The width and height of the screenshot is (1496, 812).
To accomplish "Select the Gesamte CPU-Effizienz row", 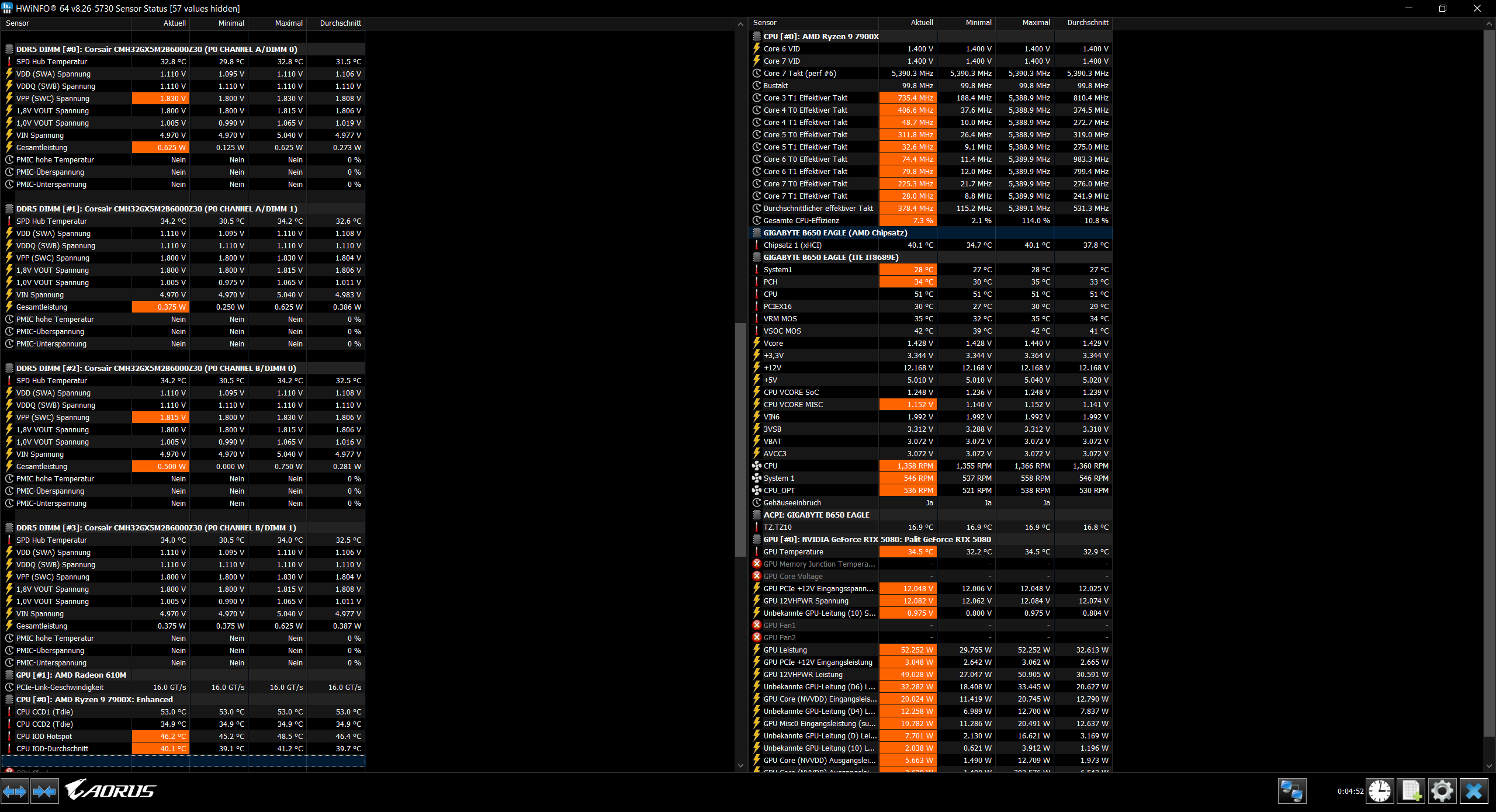I will (818, 220).
